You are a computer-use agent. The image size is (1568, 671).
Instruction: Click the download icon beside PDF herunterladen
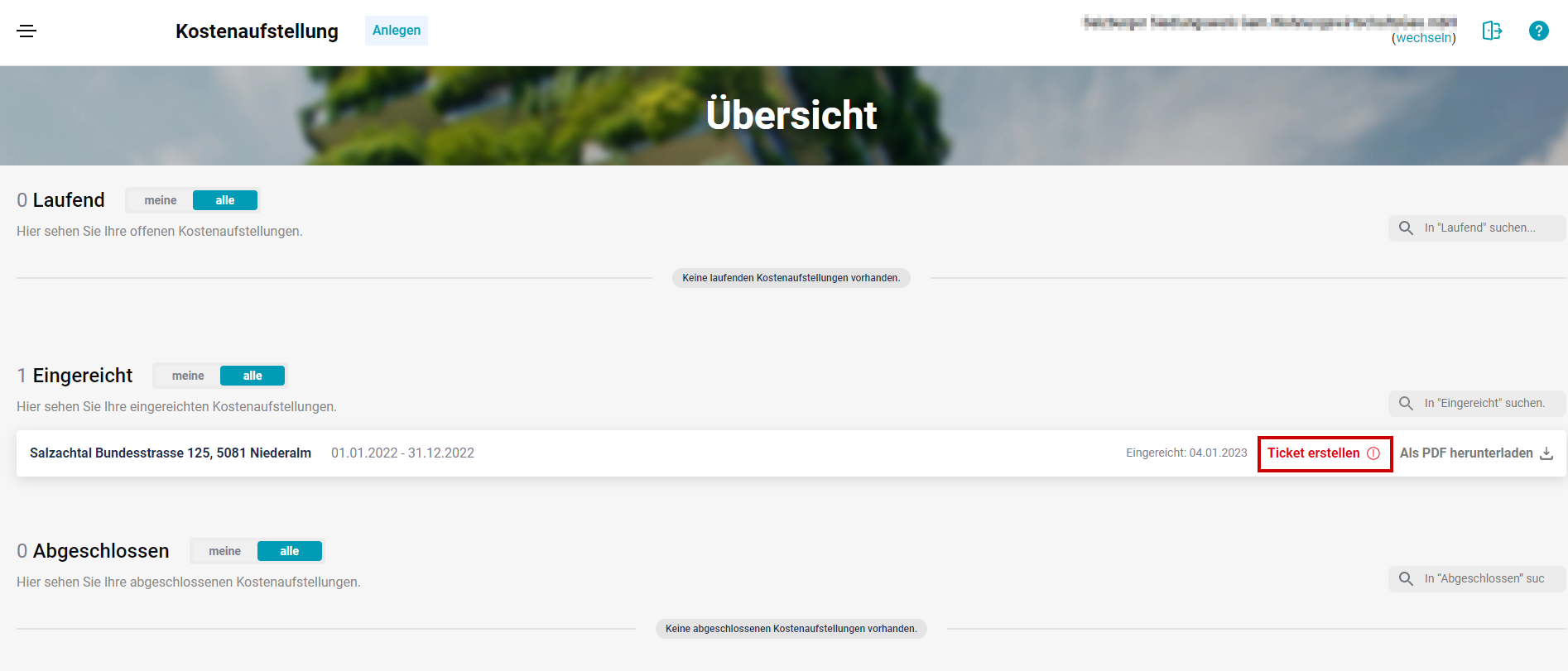tap(1546, 453)
